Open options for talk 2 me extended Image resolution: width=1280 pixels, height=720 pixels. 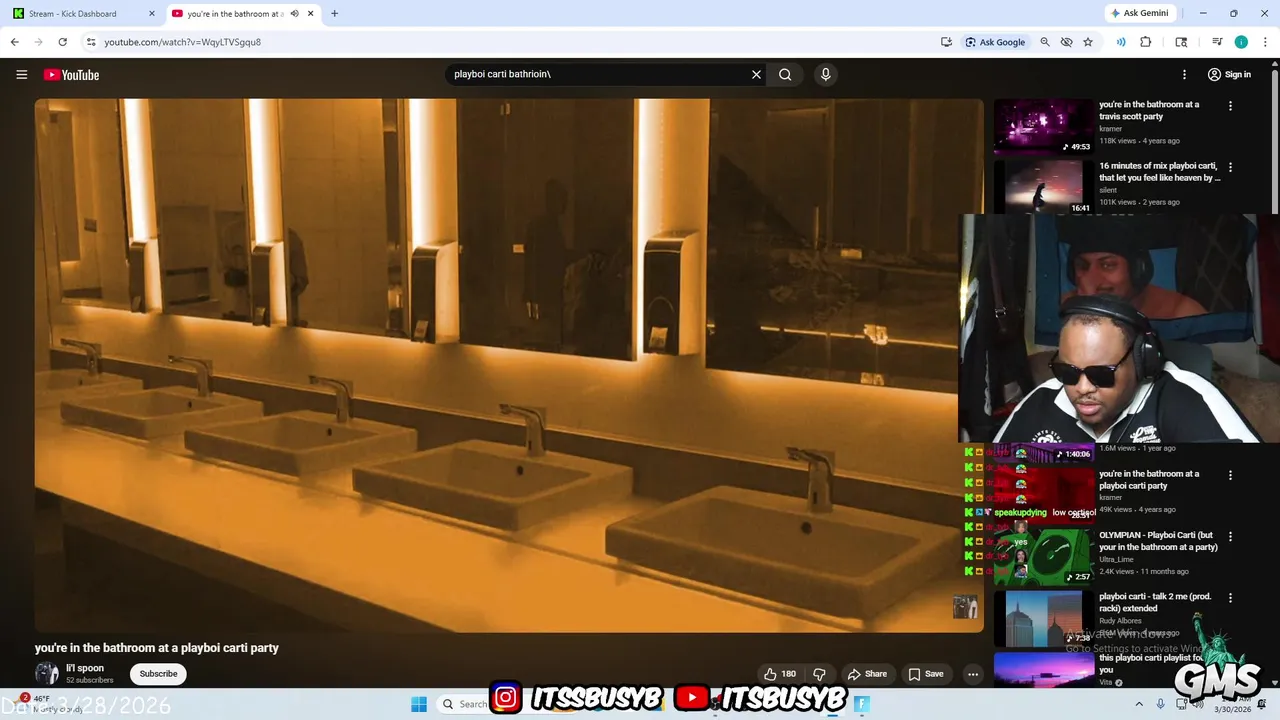pyautogui.click(x=1230, y=598)
